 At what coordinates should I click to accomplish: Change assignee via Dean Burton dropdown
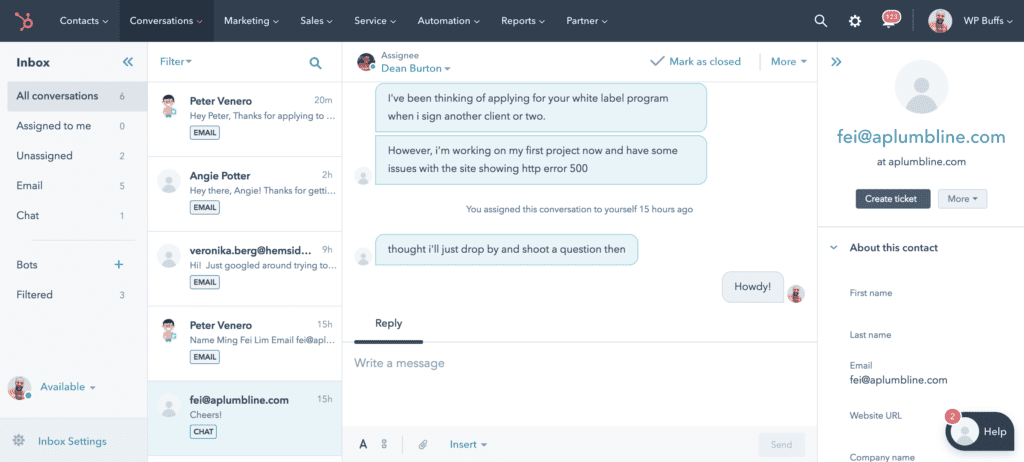coord(416,69)
